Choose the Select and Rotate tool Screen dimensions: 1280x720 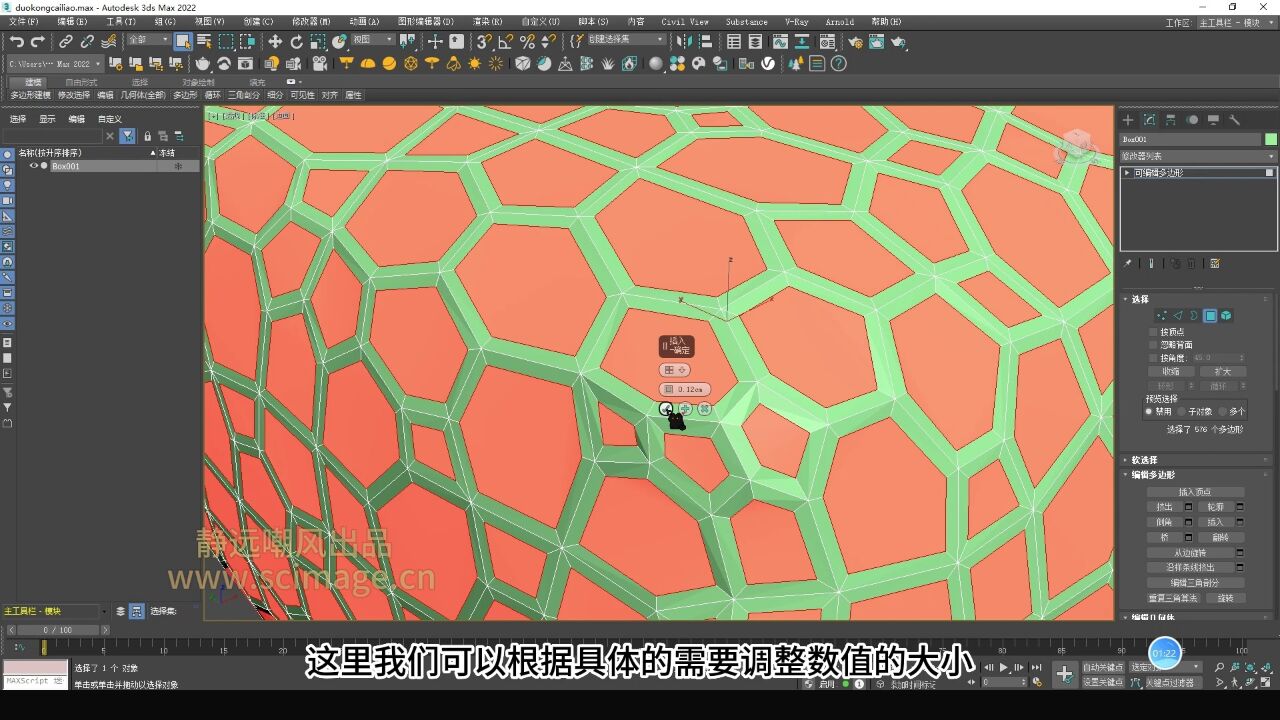[296, 41]
